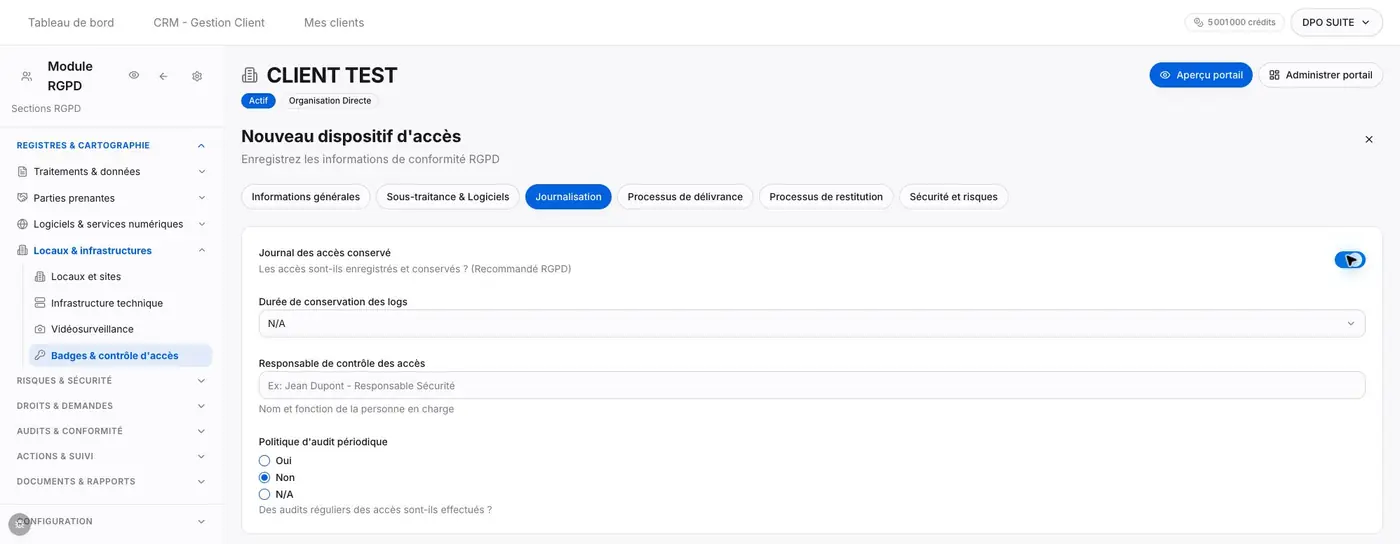1400x544 pixels.
Task: Expand Logiciels & services numériques chevron
Action: (202, 224)
